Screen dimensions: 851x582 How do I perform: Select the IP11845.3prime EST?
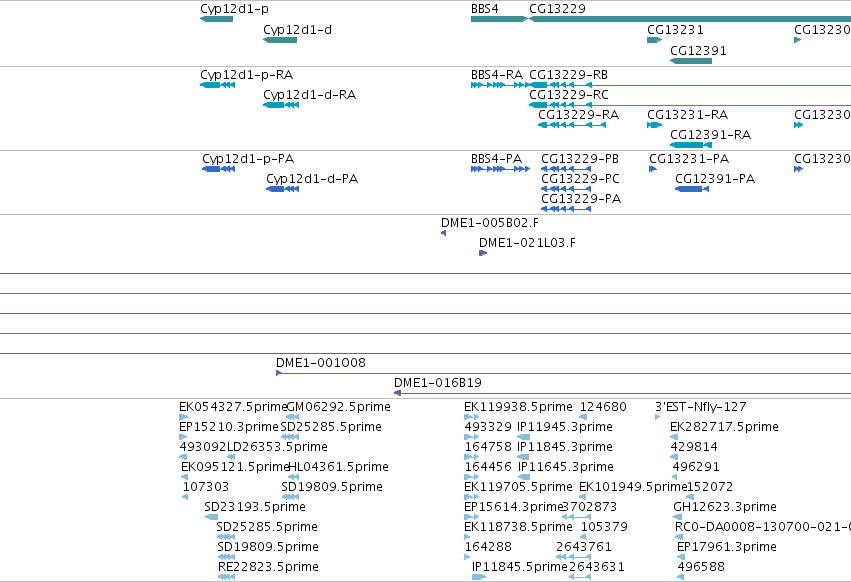(524, 457)
